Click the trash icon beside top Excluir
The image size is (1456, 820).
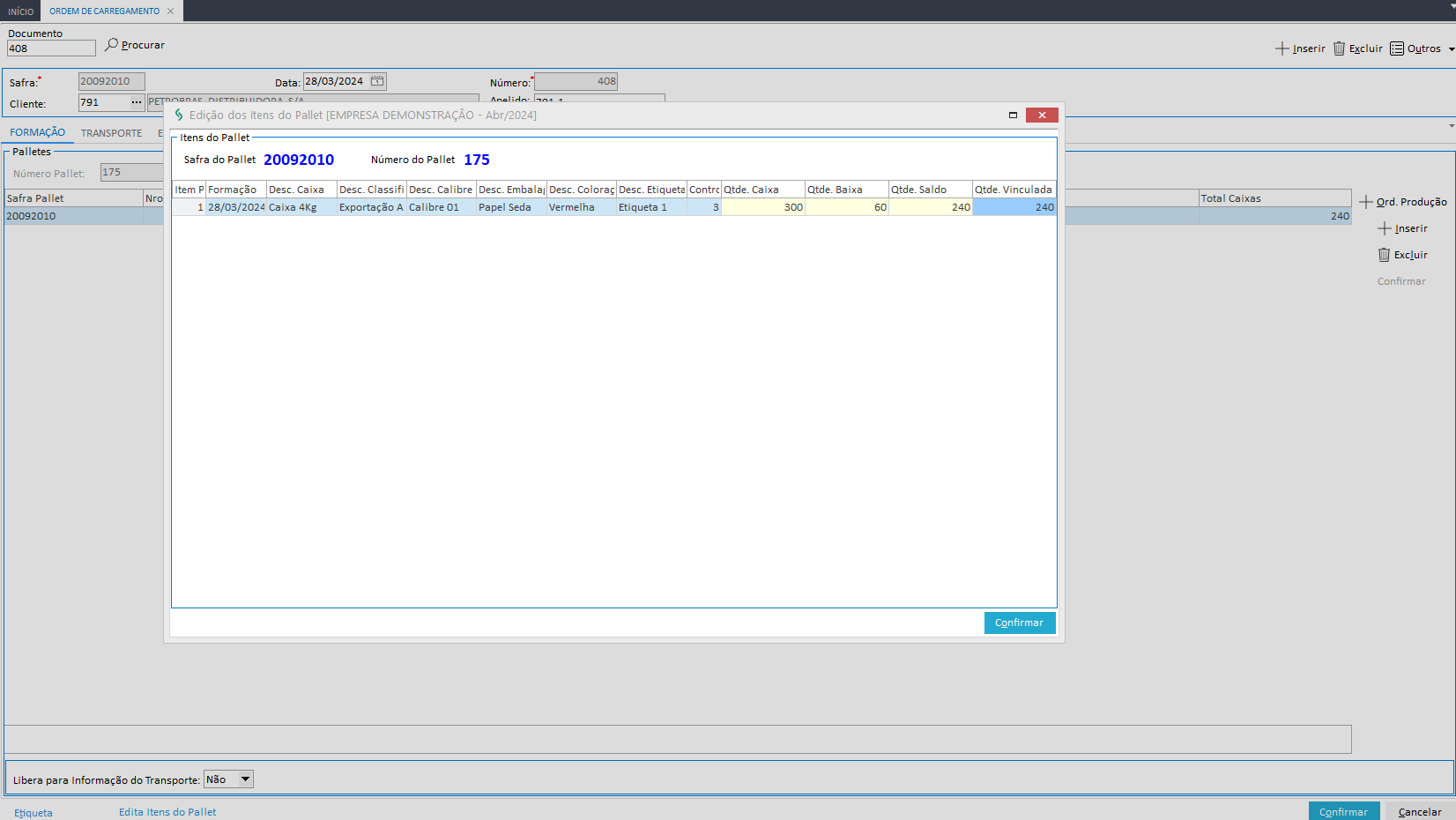pos(1339,48)
